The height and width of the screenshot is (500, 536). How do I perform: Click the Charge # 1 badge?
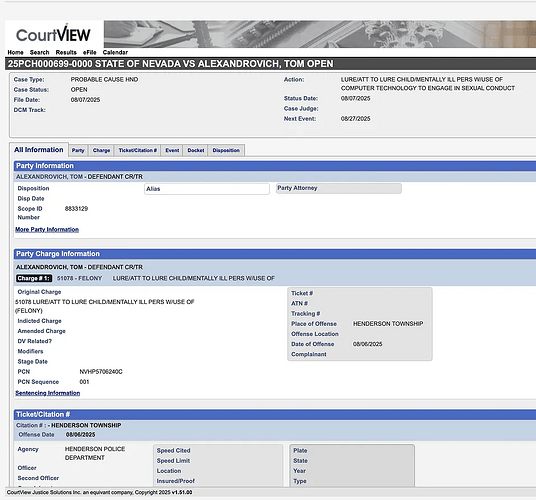34,278
